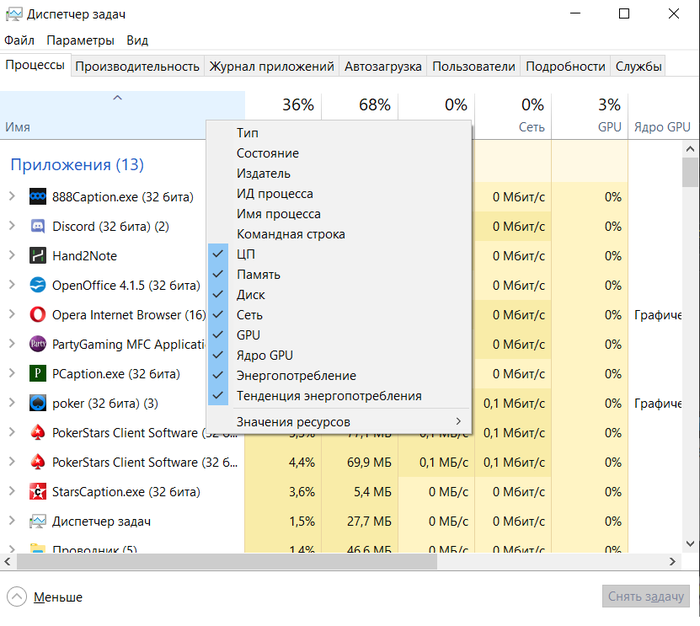The image size is (700, 626).
Task: Click the PCaption.exe icon
Action: 38,373
